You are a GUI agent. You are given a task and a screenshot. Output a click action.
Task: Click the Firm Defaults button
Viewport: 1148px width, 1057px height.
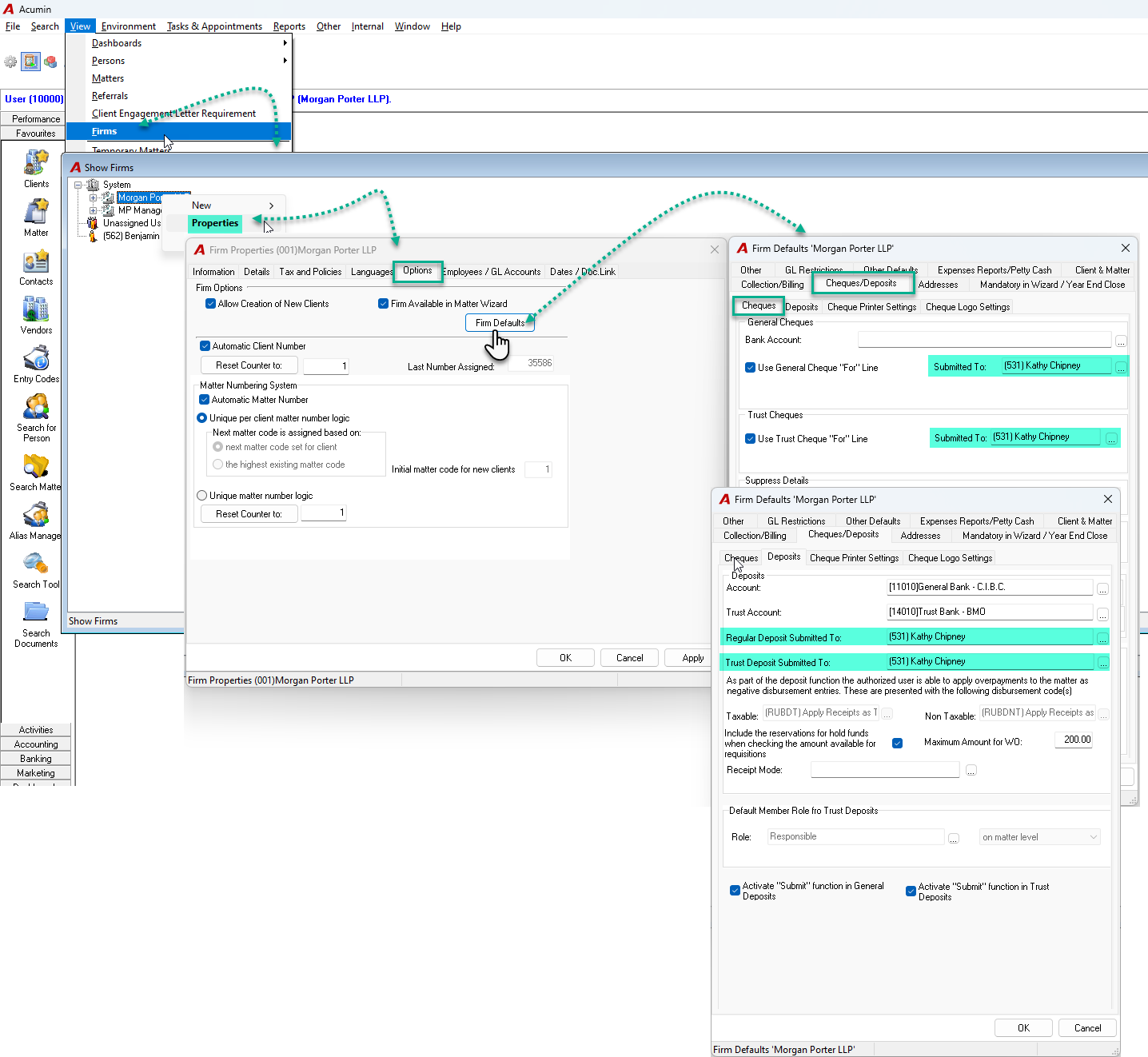[x=500, y=323]
